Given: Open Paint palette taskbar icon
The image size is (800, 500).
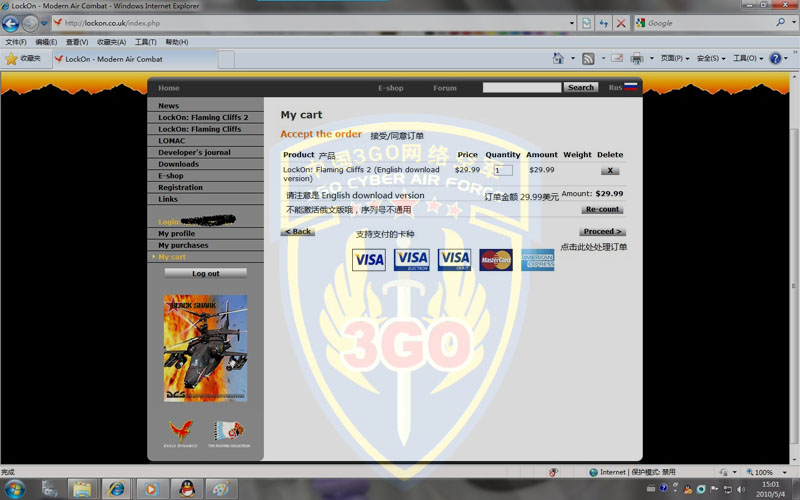Looking at the screenshot, I should click(x=221, y=489).
